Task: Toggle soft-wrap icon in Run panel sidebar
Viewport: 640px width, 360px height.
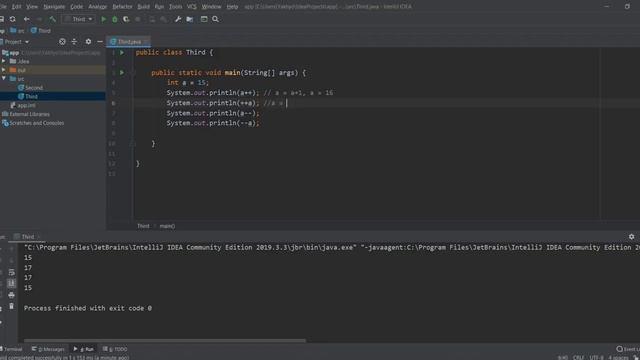Action: coord(11,272)
